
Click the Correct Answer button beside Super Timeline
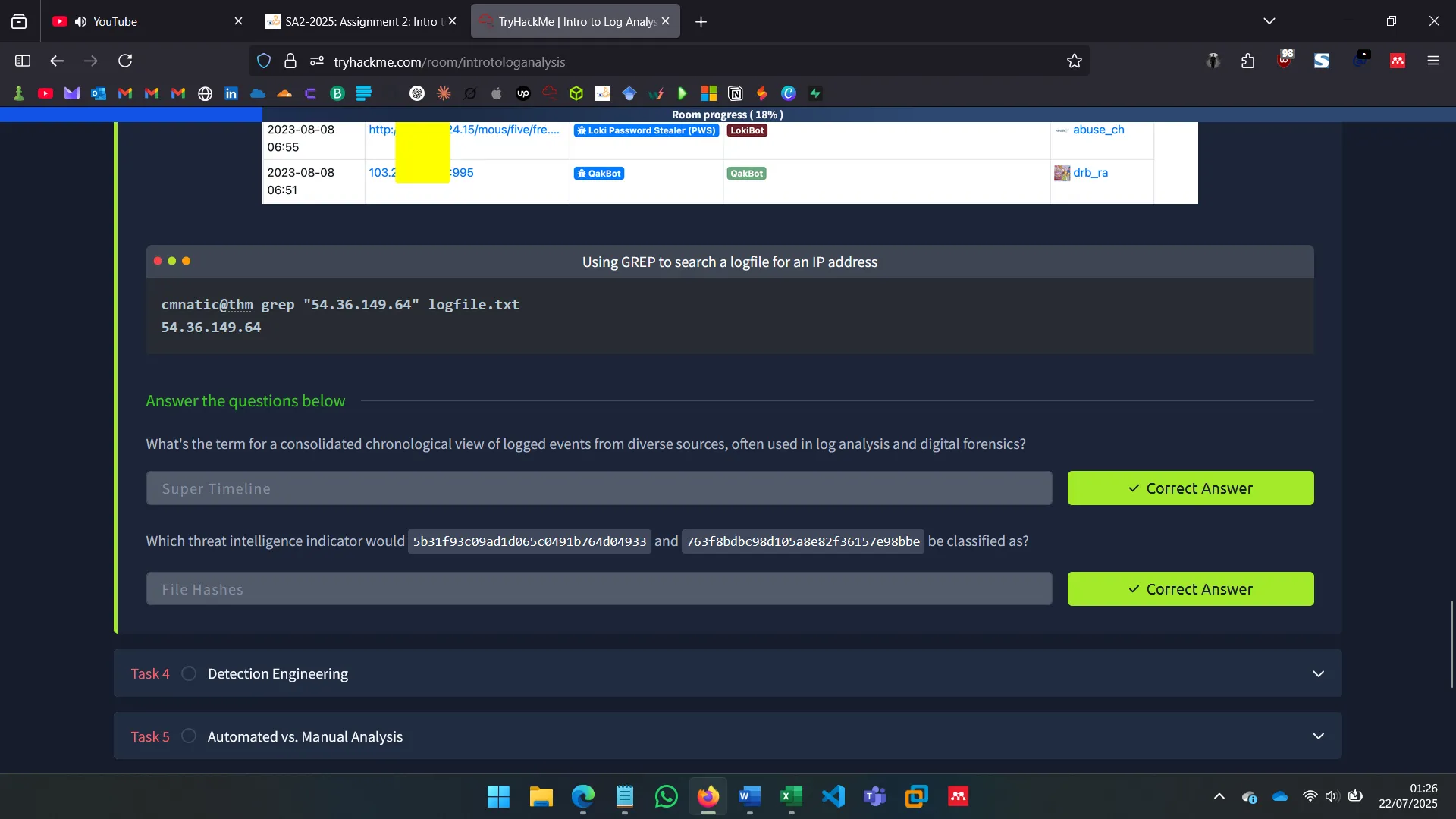tap(1190, 488)
